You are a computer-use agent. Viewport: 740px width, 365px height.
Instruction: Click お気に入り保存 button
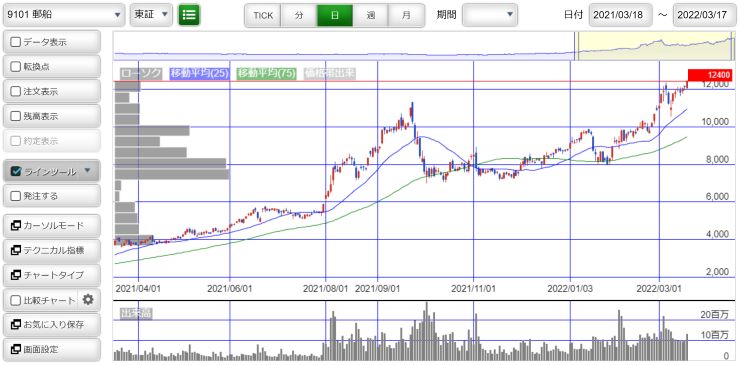[x=52, y=324]
